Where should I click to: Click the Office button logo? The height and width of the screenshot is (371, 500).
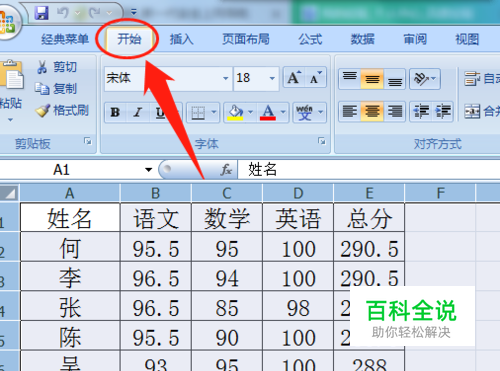[7, 22]
